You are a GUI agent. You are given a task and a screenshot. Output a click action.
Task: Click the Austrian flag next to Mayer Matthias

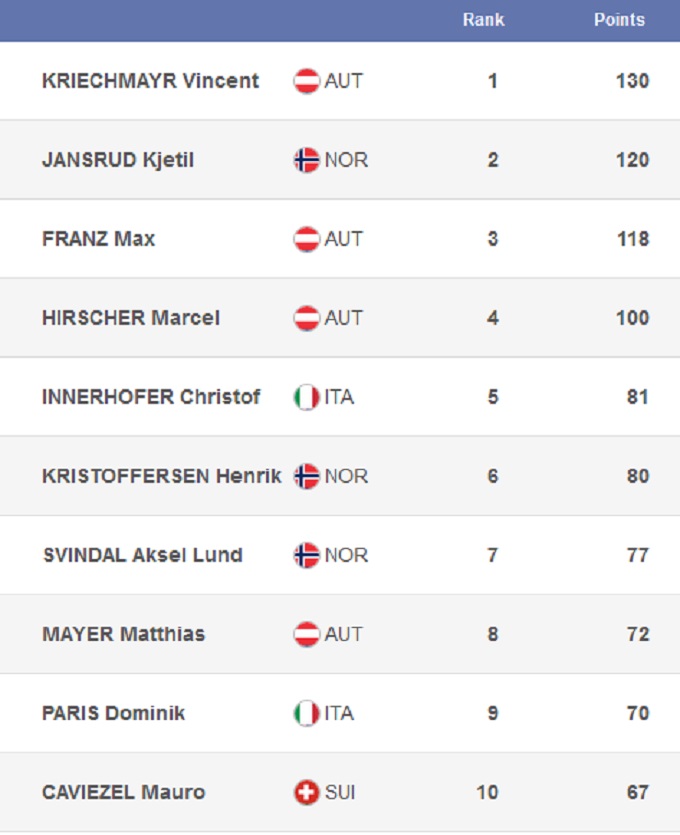click(306, 634)
